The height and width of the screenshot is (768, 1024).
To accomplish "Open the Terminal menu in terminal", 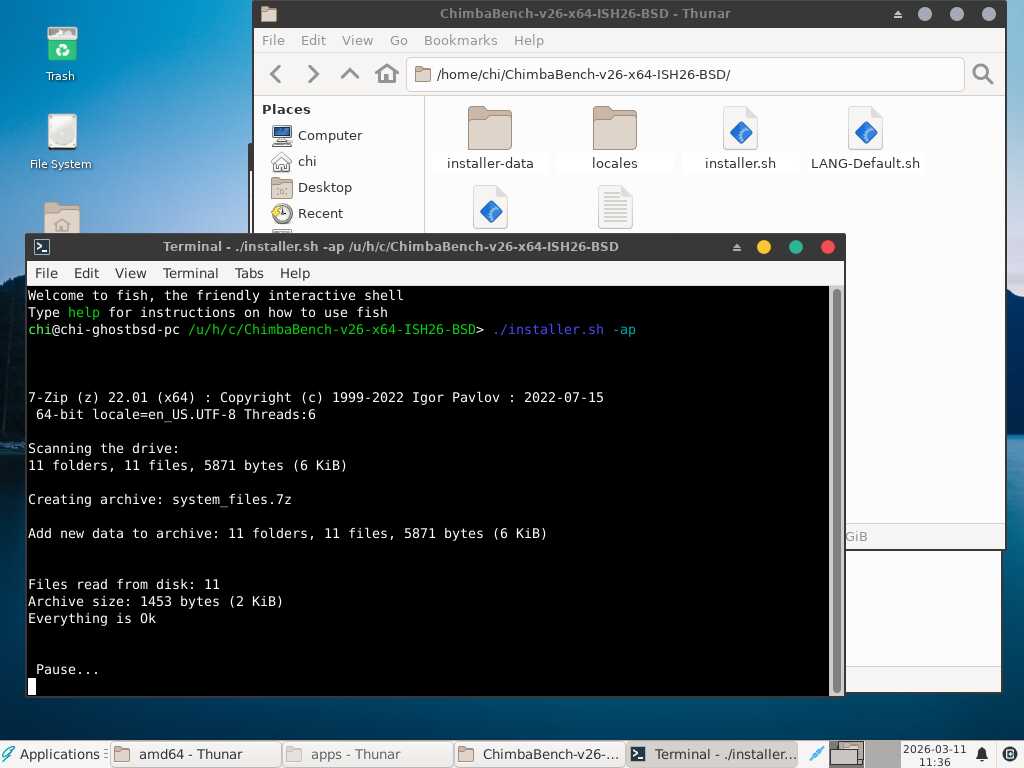I will [190, 273].
